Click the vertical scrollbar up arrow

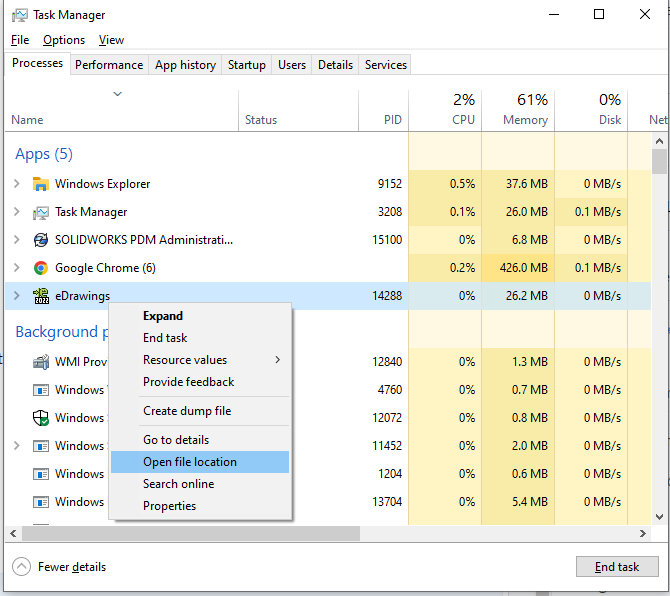pyautogui.click(x=659, y=141)
